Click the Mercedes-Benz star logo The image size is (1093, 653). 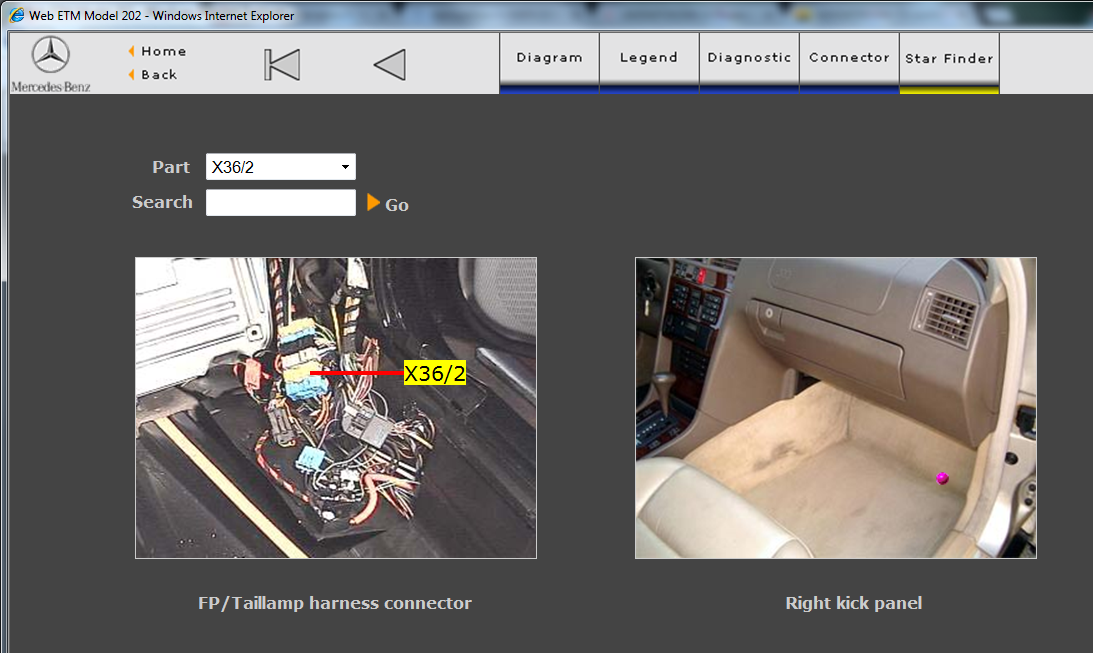(x=51, y=55)
